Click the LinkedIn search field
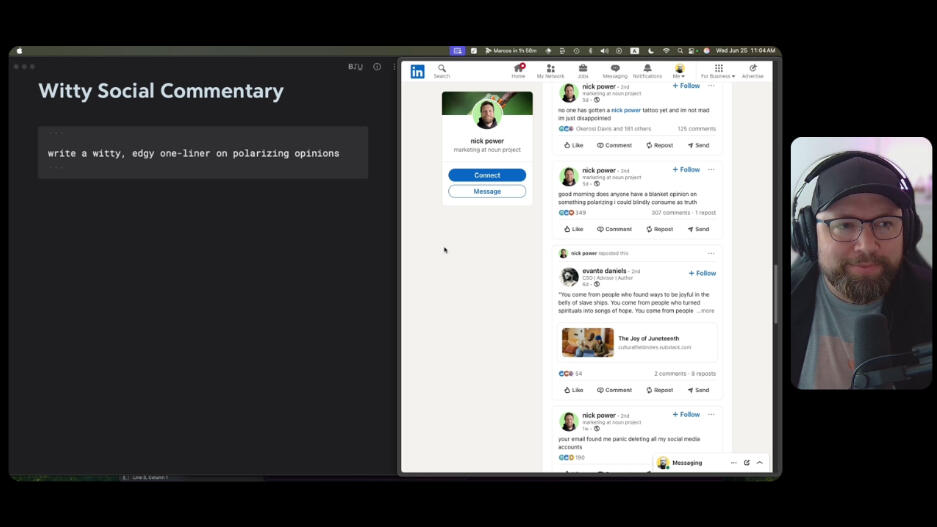Screen dimensions: 937x527 pyautogui.click(x=441, y=71)
